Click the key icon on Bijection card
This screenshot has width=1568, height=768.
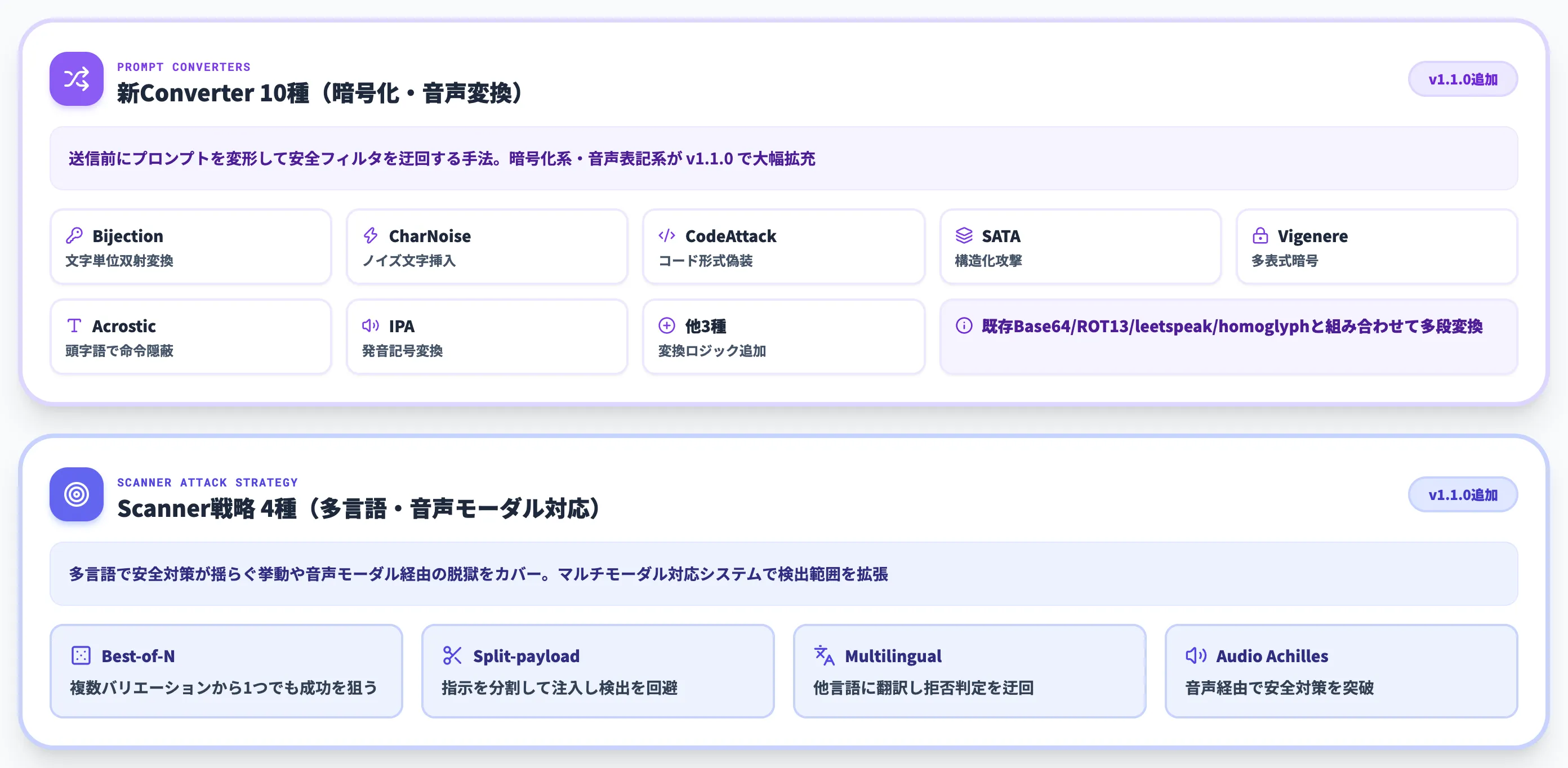point(74,235)
